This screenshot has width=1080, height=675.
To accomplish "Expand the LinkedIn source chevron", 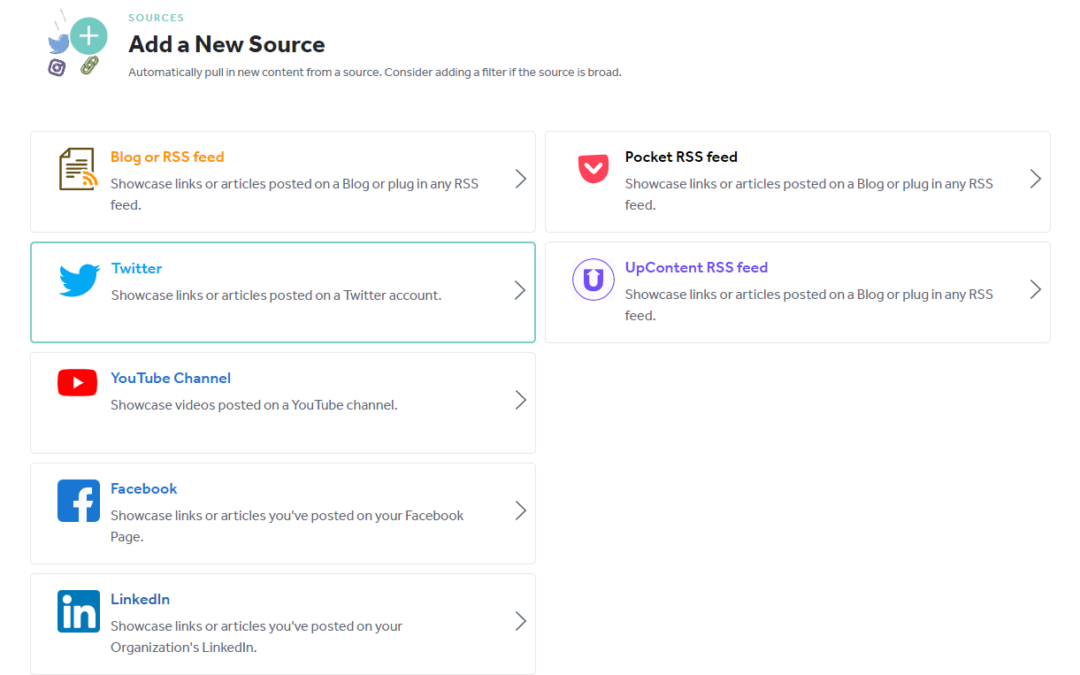I will [520, 621].
